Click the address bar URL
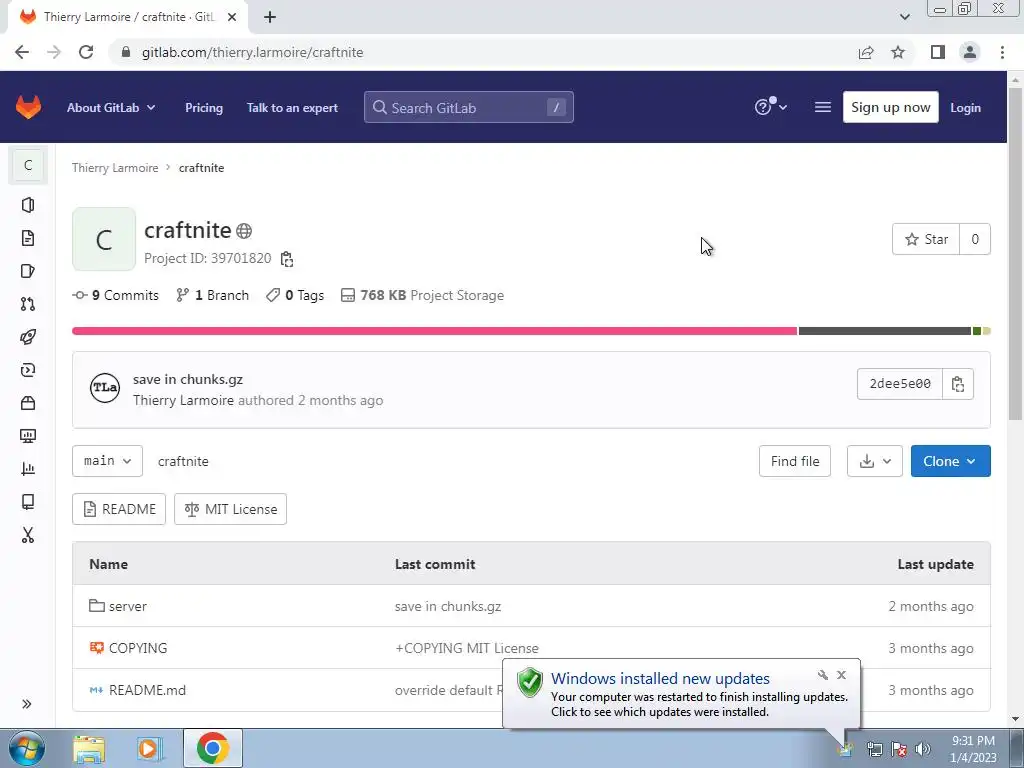Viewport: 1024px width, 768px height. pos(252,52)
